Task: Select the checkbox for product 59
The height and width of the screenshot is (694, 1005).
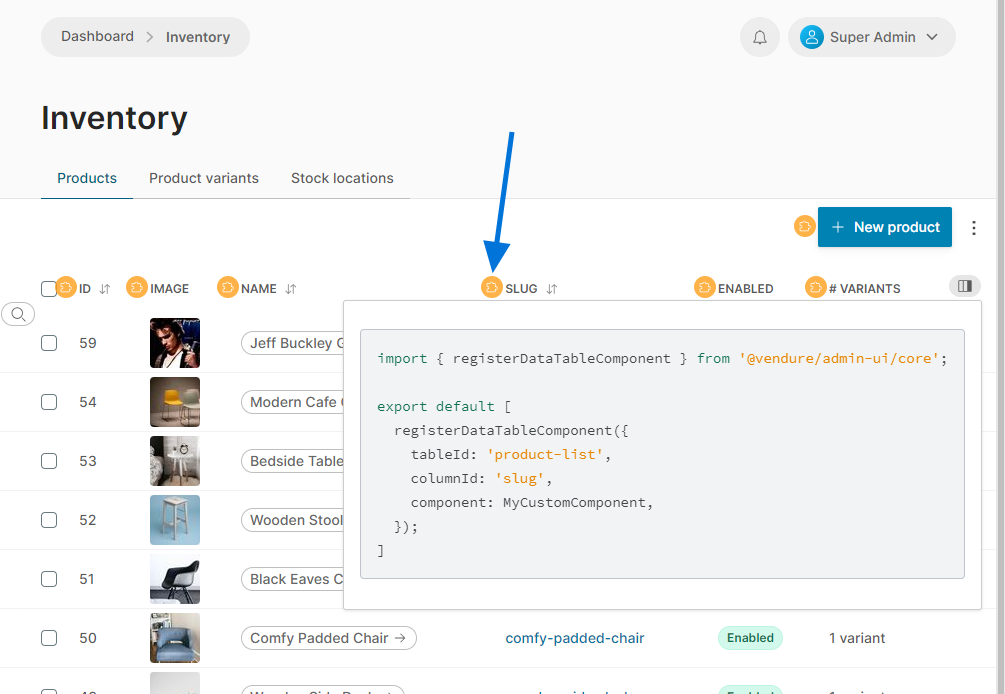Action: point(49,343)
